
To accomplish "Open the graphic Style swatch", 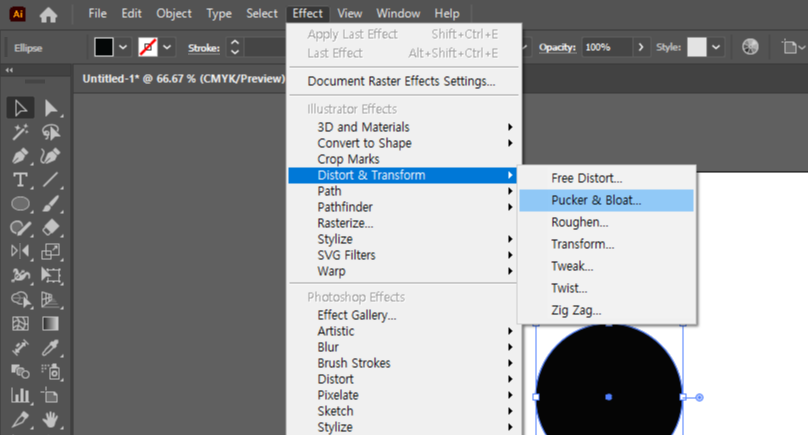I will click(x=697, y=47).
